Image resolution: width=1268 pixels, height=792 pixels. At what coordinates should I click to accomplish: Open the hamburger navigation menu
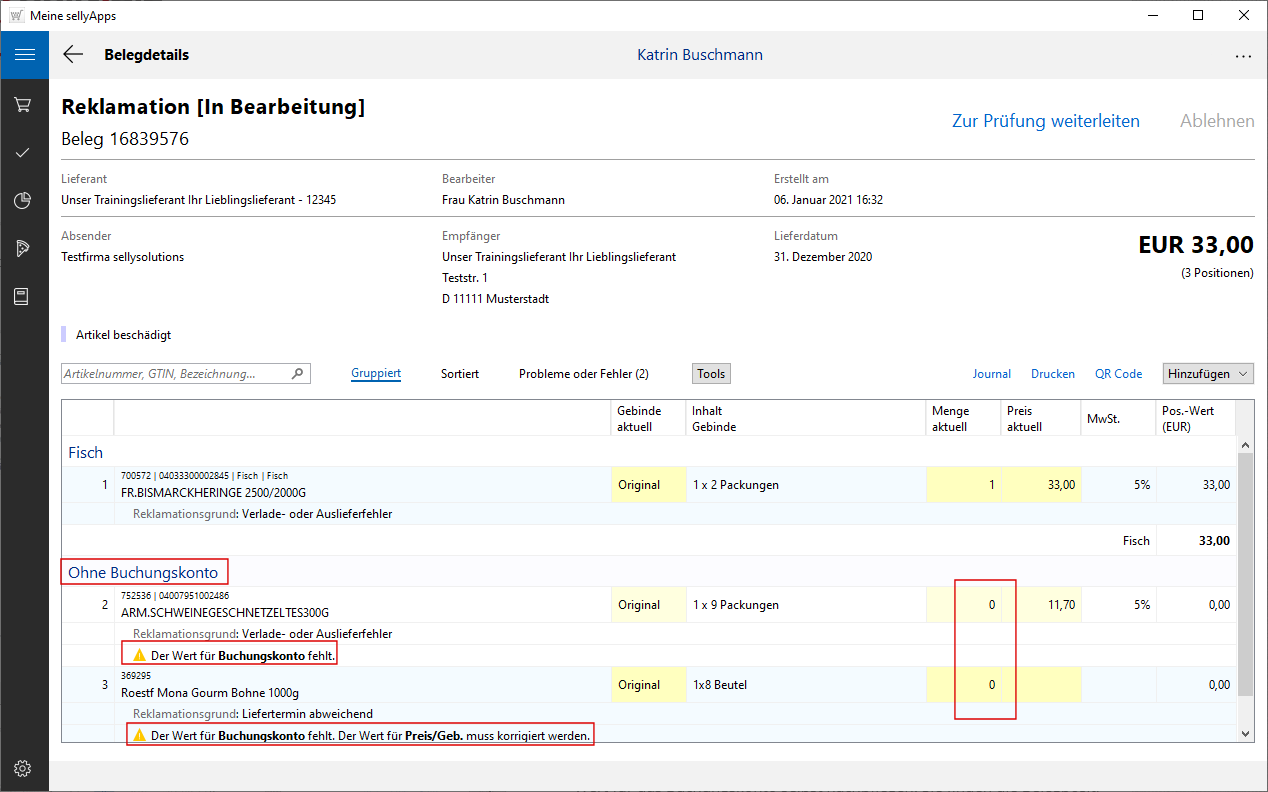click(x=24, y=55)
